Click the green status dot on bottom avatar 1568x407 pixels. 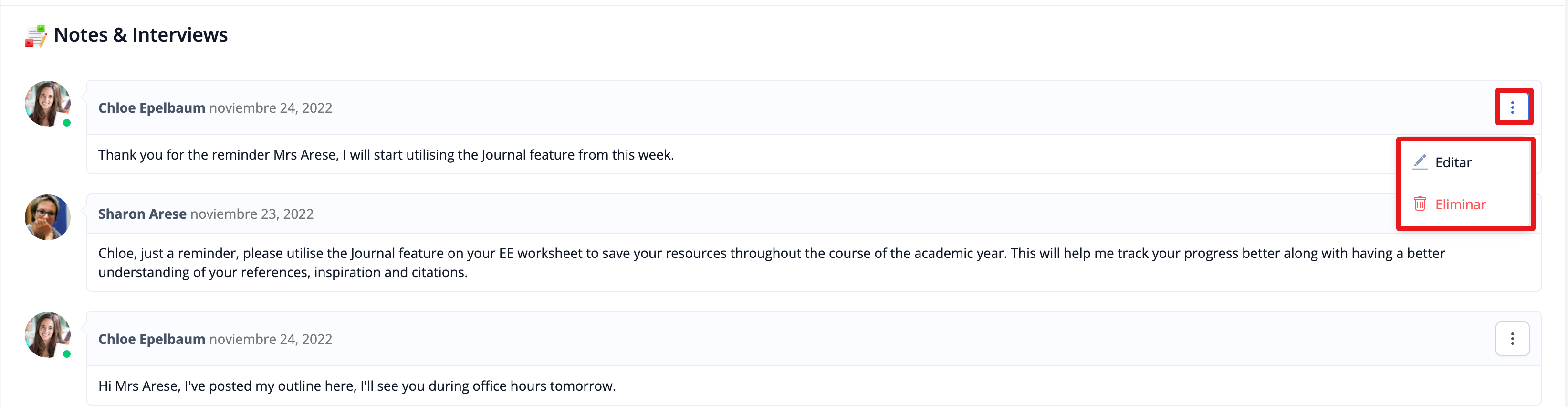pyautogui.click(x=67, y=354)
